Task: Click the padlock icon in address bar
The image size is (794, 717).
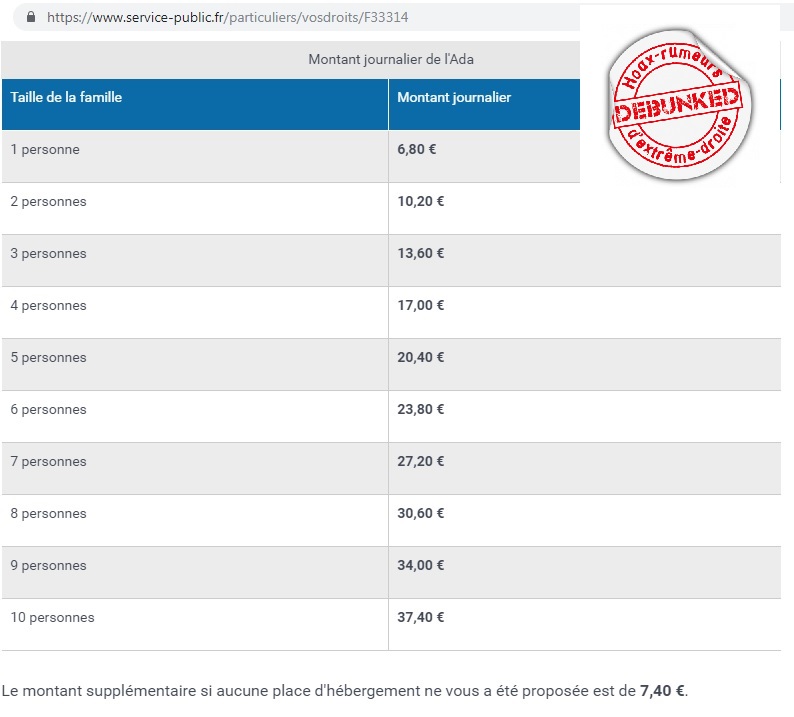Action: [30, 17]
